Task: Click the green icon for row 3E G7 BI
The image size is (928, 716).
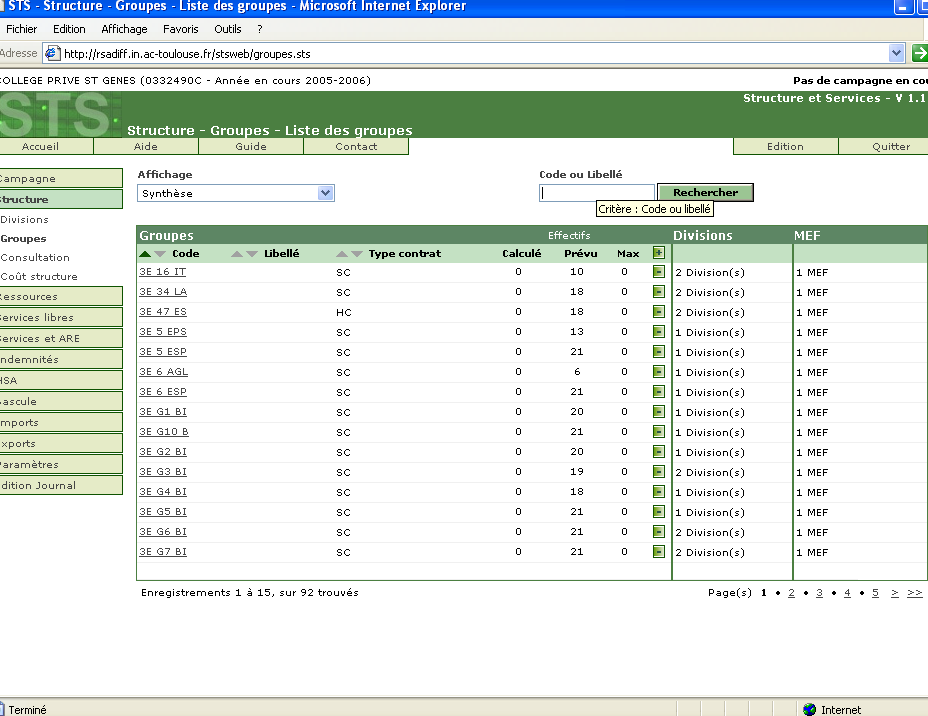Action: tap(658, 551)
